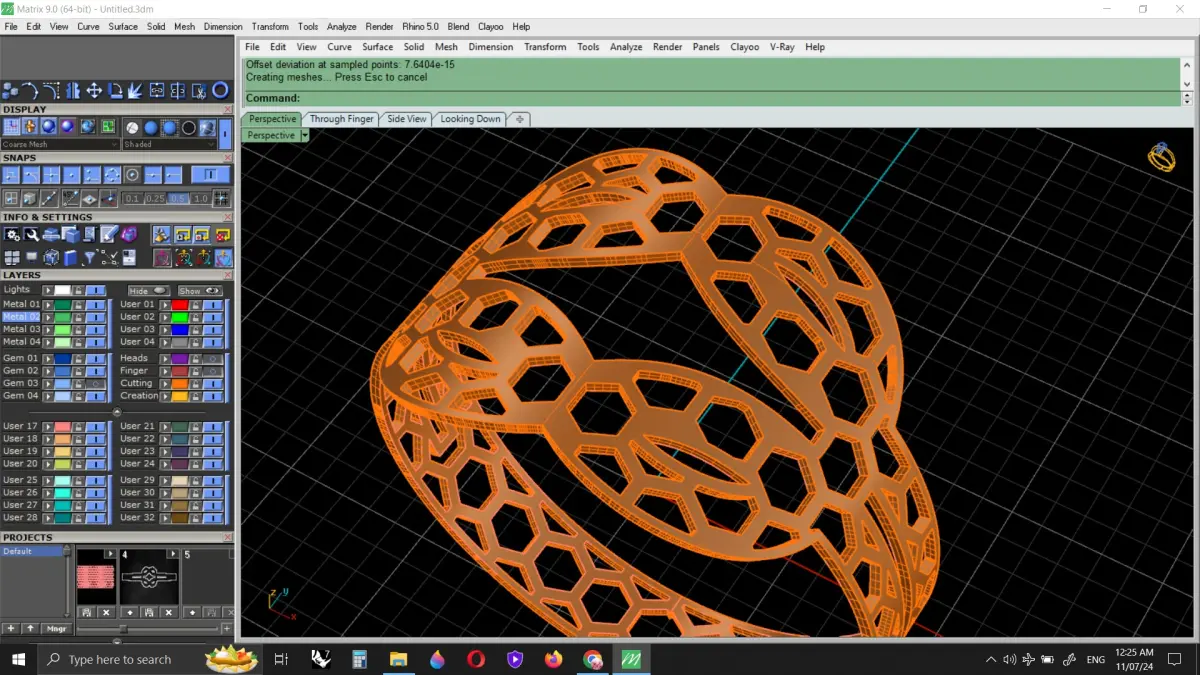1200x675 pixels.
Task: Select the white flat-sphere shading icon
Action: coord(132,128)
